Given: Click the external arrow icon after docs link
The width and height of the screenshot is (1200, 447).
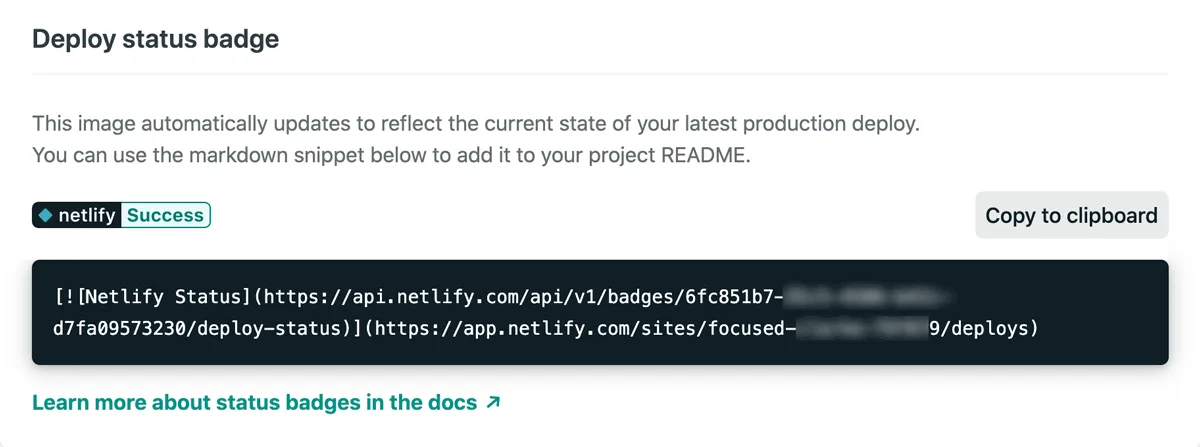Looking at the screenshot, I should [x=492, y=403].
